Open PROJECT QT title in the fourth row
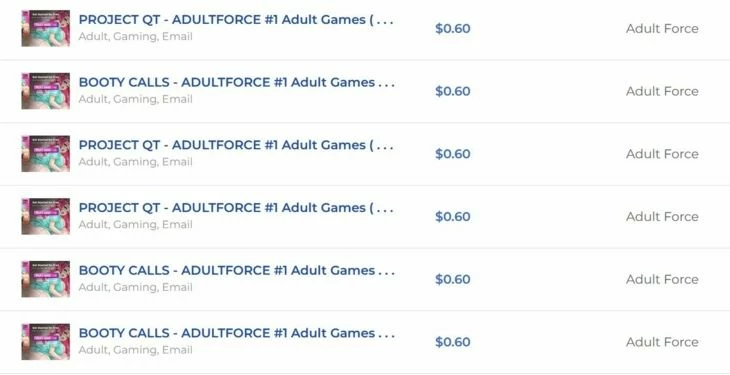This screenshot has width=730, height=375. (x=236, y=208)
